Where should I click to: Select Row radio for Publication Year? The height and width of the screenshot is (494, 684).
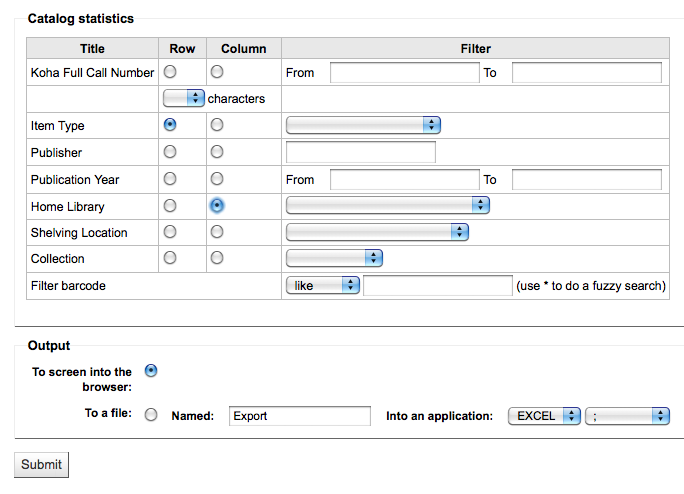(170, 179)
